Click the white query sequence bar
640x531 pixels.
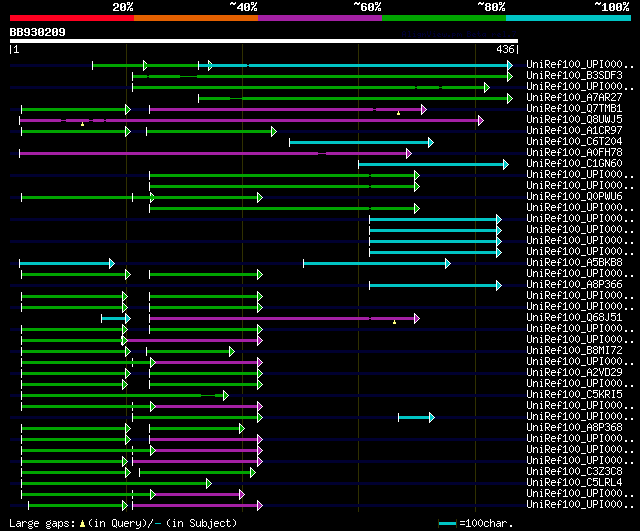pos(264,41)
